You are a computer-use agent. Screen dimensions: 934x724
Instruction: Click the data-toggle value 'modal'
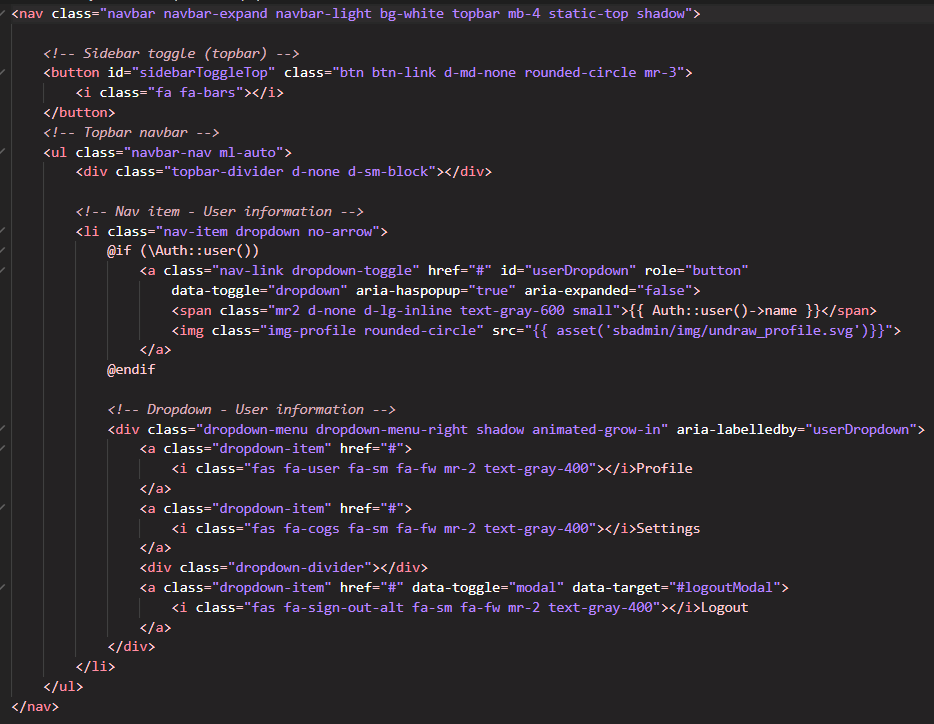536,588
